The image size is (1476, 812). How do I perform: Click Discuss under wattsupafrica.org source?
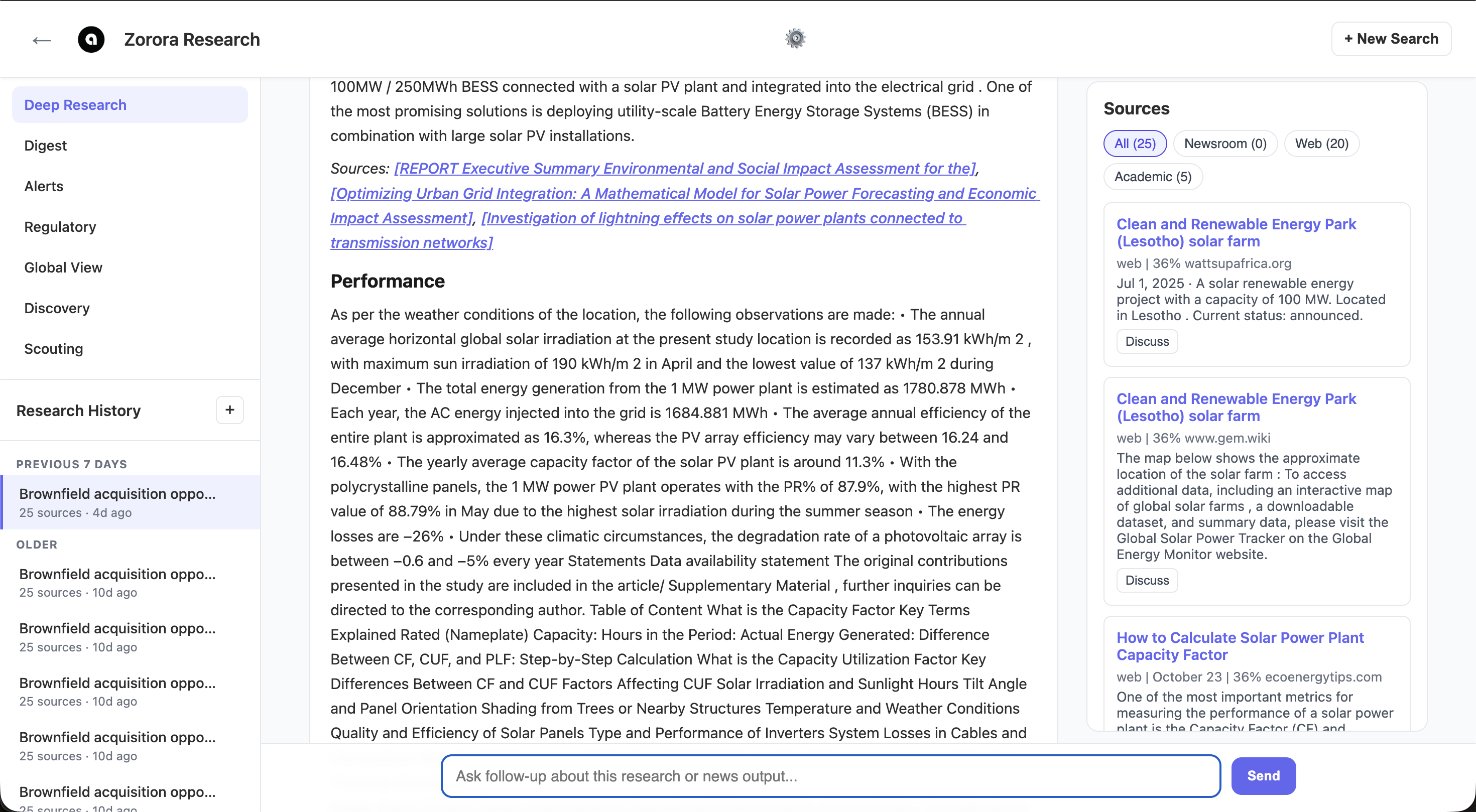1147,341
